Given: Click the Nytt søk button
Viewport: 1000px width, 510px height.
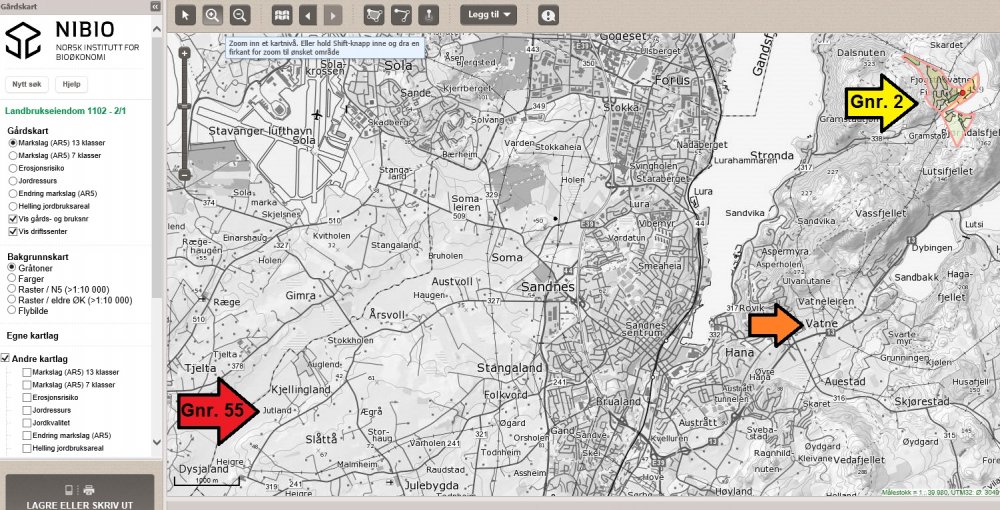Looking at the screenshot, I should pyautogui.click(x=26, y=85).
